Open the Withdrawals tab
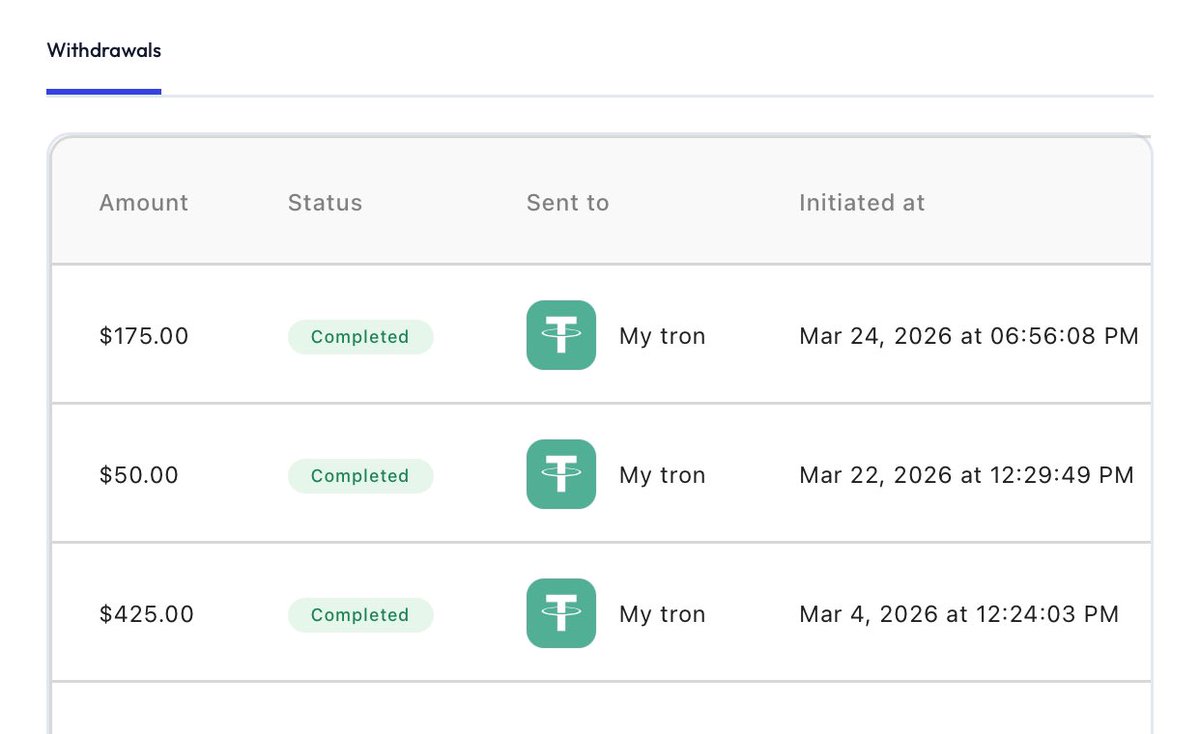The width and height of the screenshot is (1200, 734). click(x=104, y=50)
